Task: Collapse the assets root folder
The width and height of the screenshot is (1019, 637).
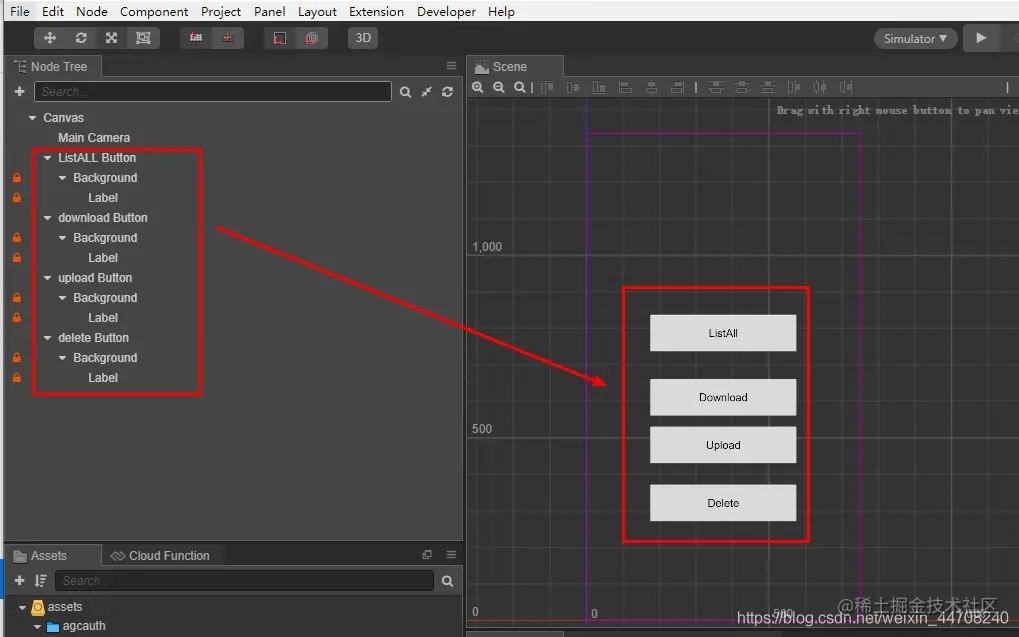Action: (22, 608)
